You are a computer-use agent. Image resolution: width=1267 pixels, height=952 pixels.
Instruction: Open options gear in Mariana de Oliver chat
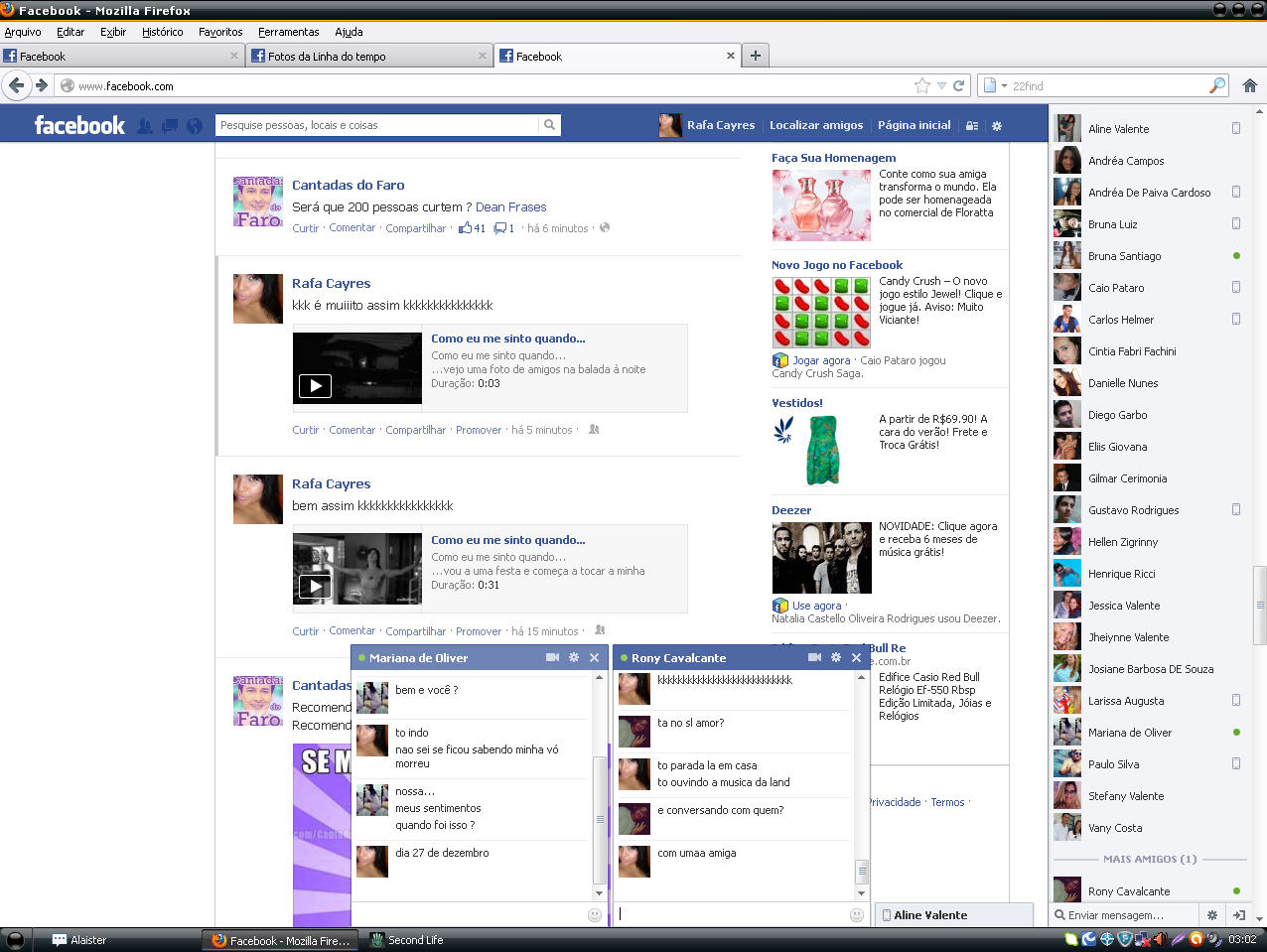(x=574, y=657)
